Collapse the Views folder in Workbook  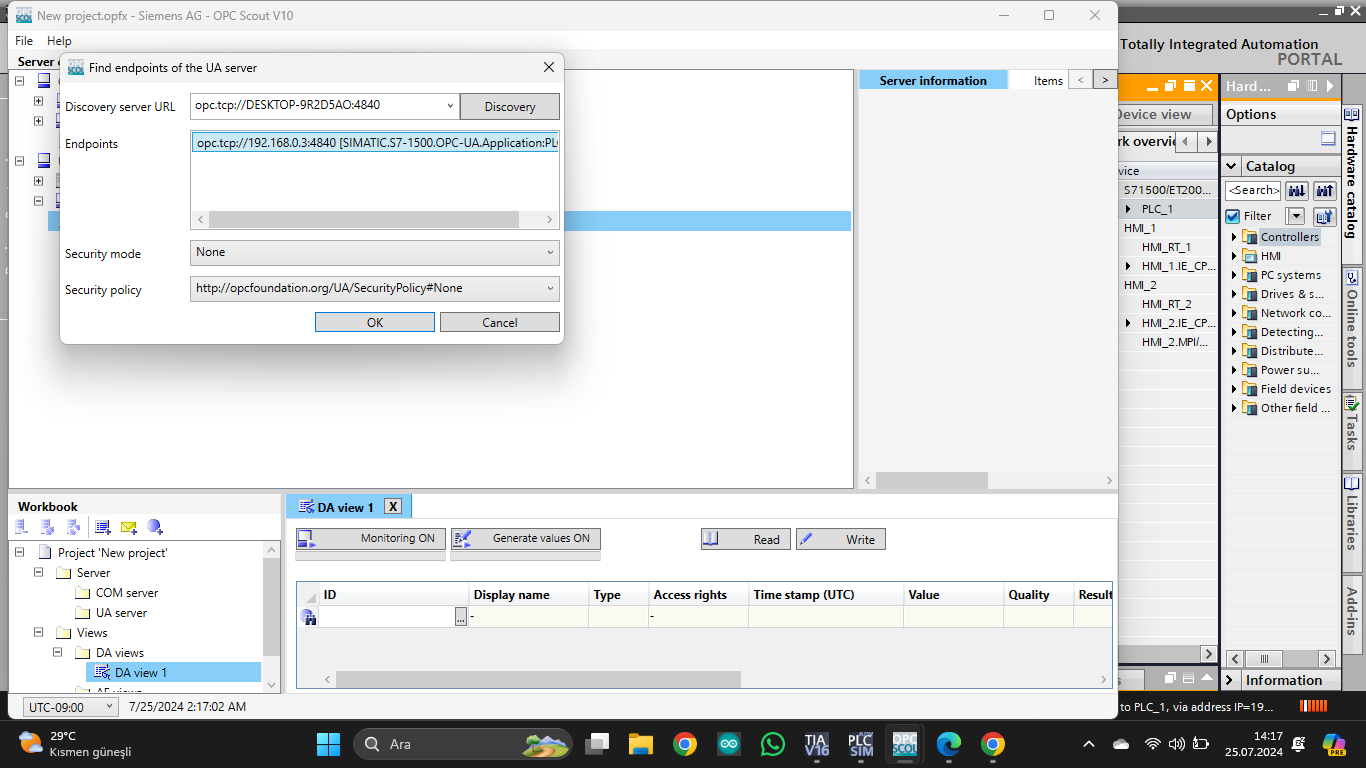coord(39,633)
